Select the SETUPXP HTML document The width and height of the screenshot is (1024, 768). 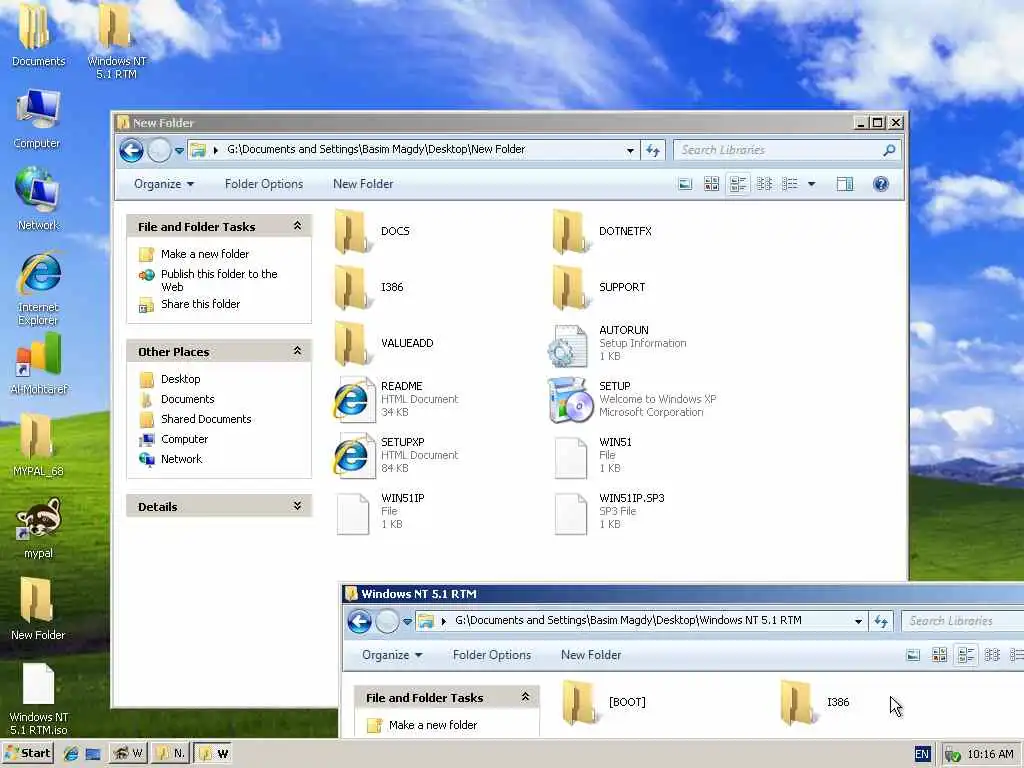396,455
